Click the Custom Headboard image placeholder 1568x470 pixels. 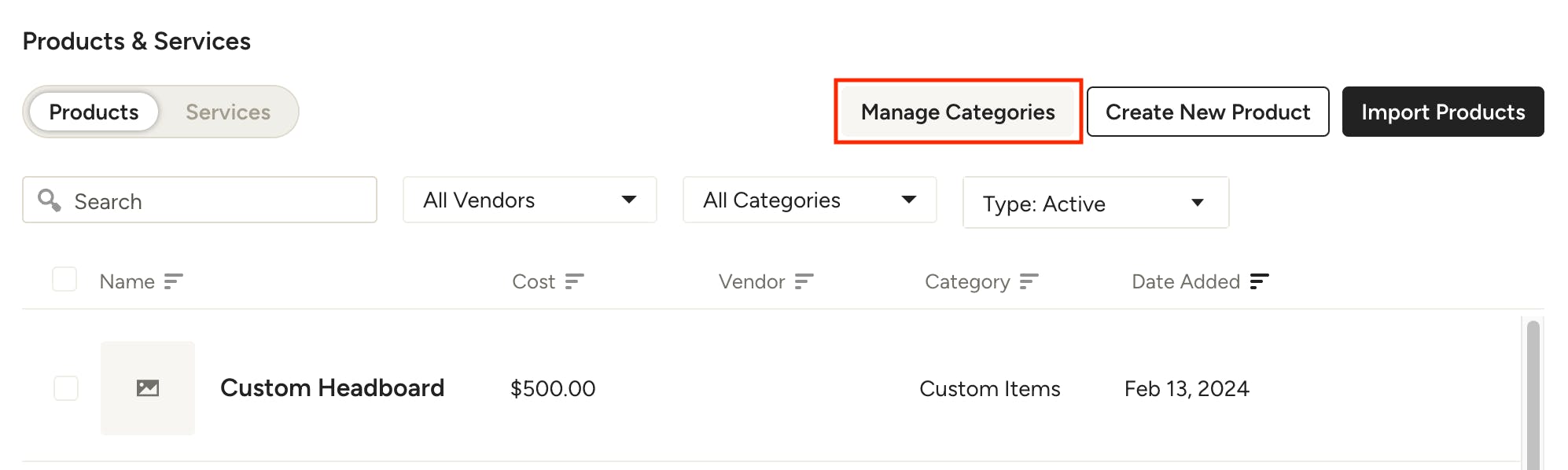(148, 388)
